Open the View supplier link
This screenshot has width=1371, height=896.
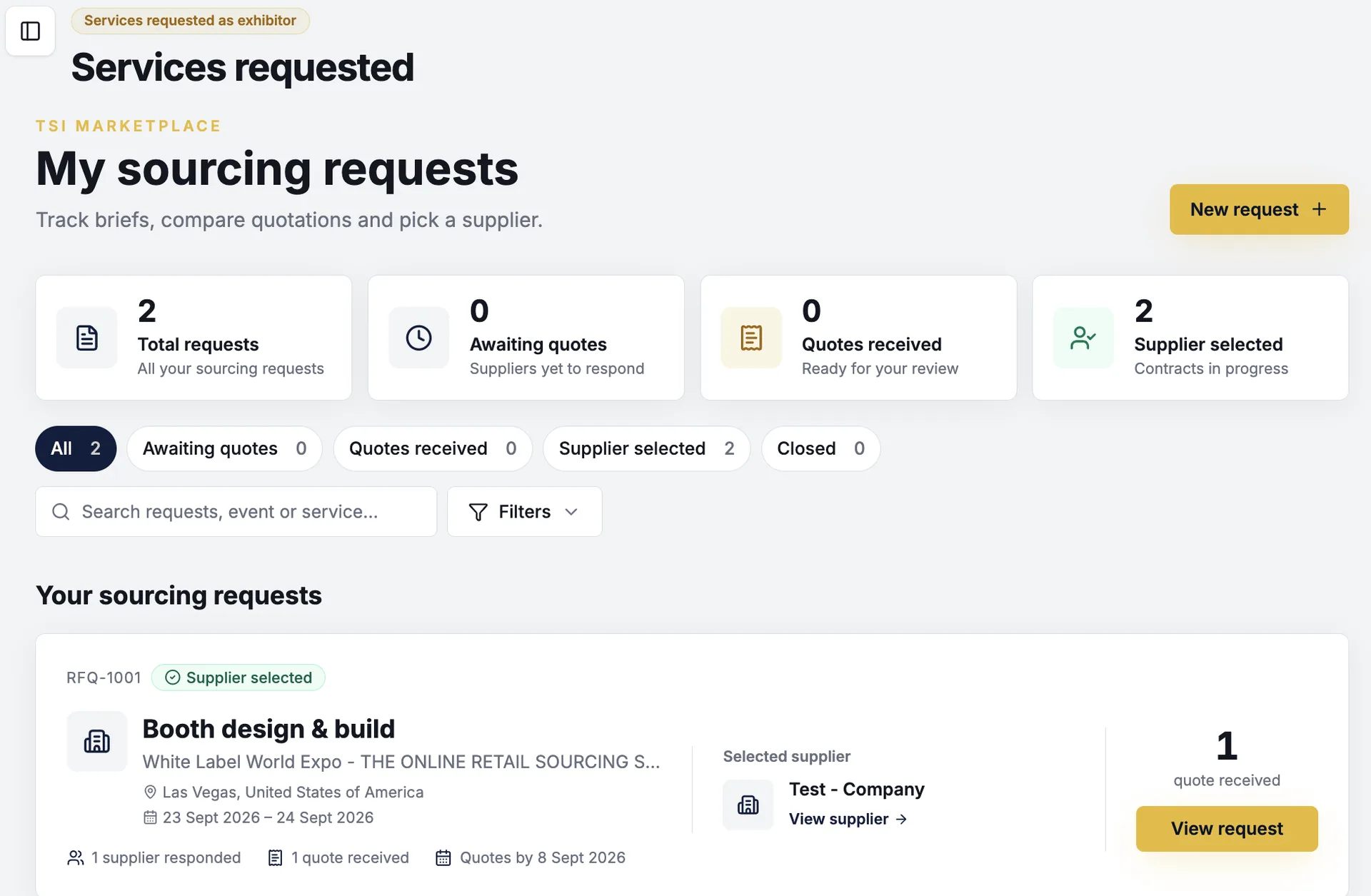click(x=848, y=819)
